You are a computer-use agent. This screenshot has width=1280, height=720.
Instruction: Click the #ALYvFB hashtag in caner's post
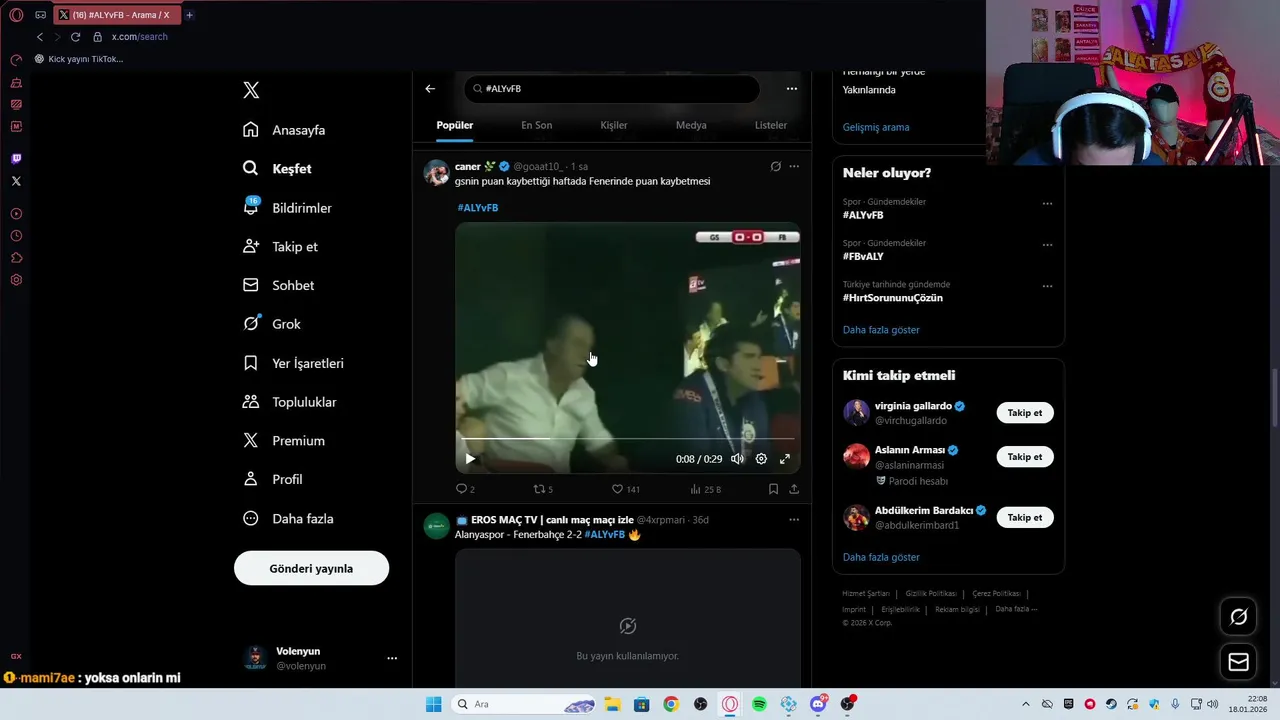tap(478, 208)
